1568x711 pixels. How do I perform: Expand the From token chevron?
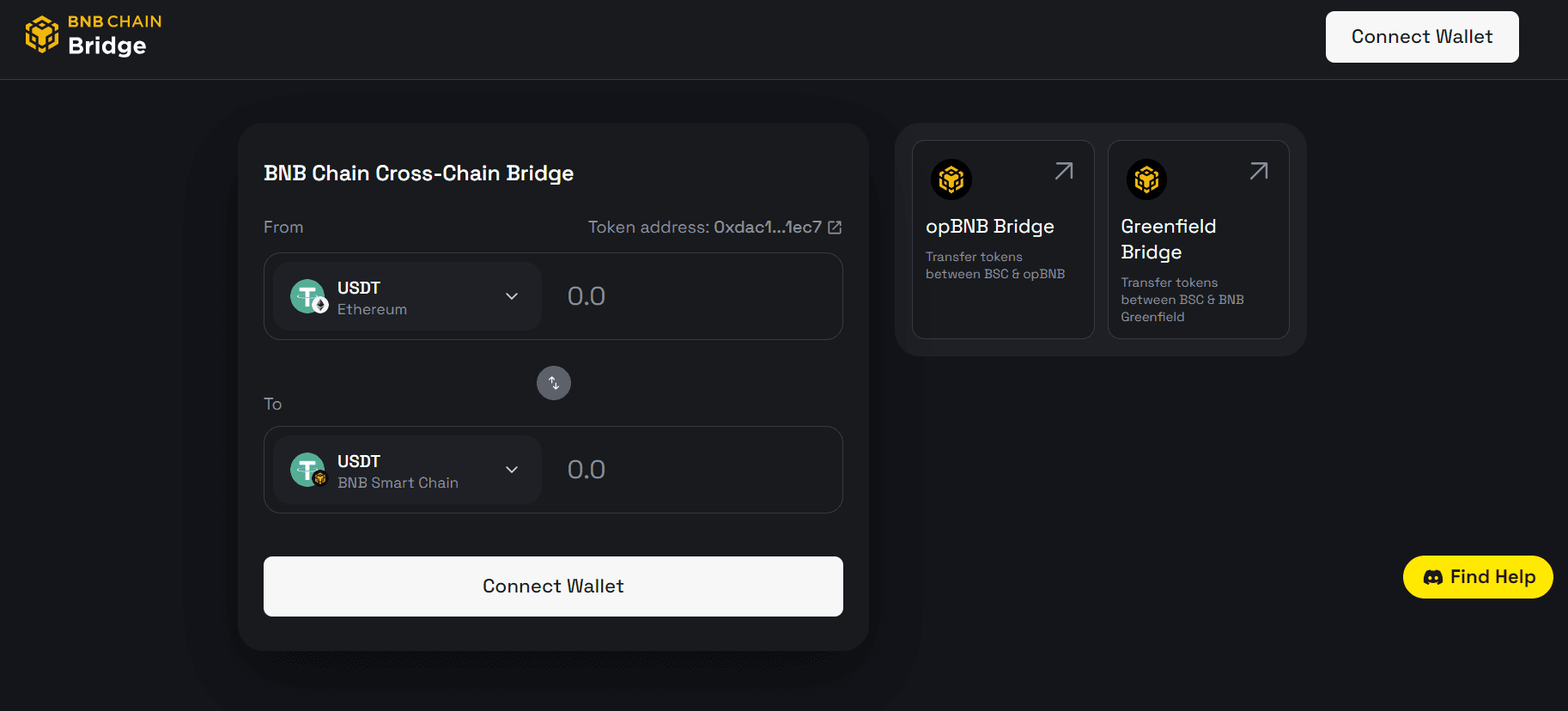pyautogui.click(x=512, y=296)
